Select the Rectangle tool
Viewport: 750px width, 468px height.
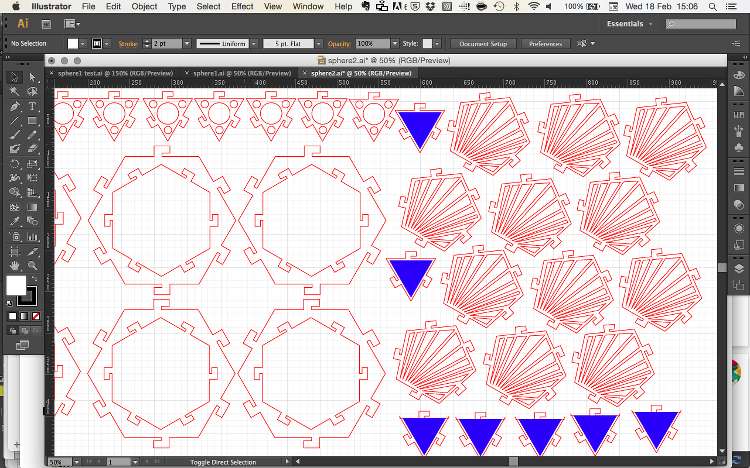click(32, 121)
